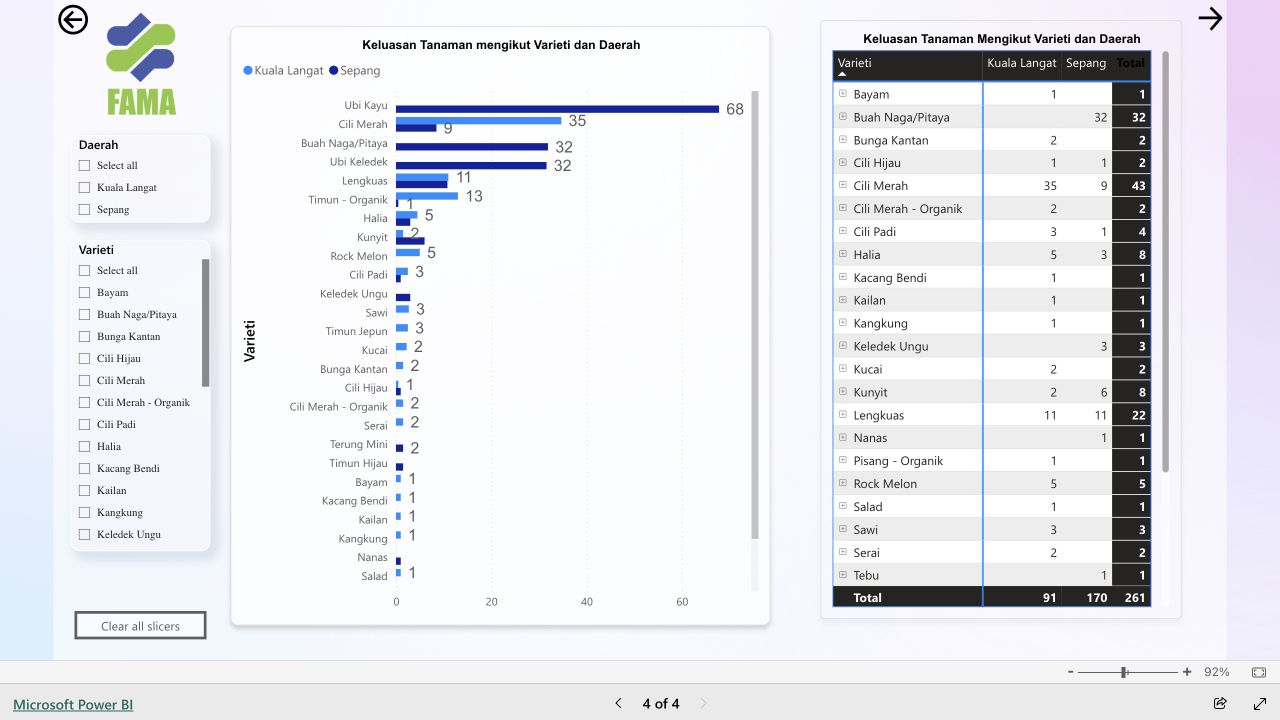Screen dimensions: 1280x720
Task: Click the Kuala Langat legend dot
Action: [248, 71]
